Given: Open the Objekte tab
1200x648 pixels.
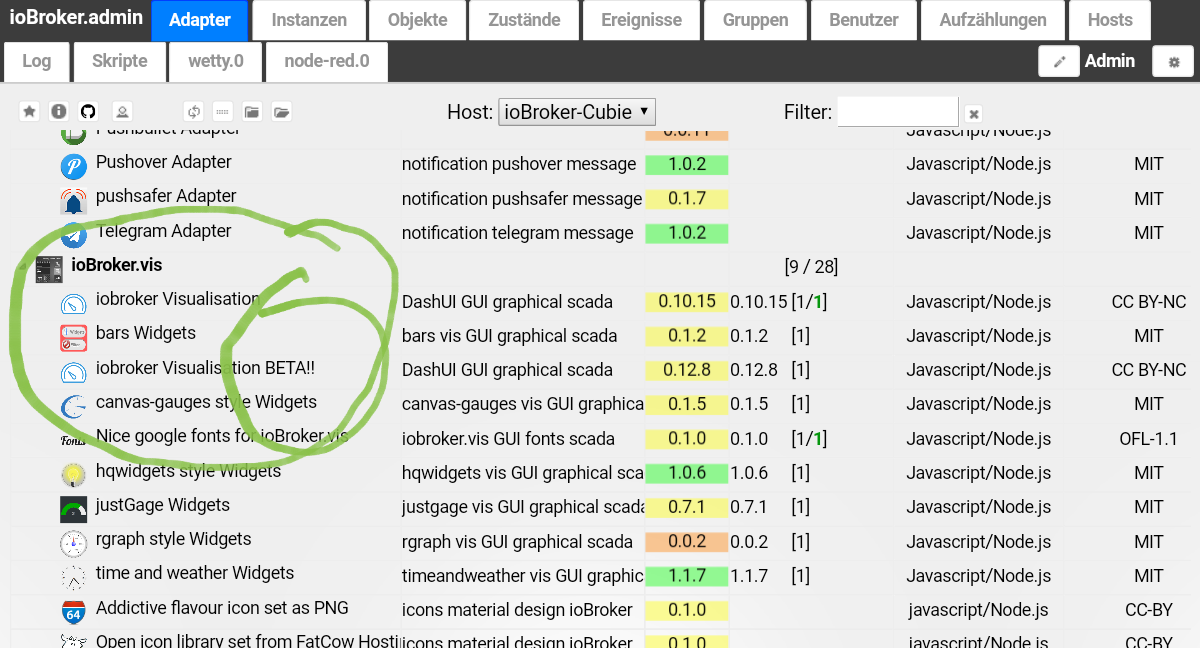Looking at the screenshot, I should click(417, 20).
